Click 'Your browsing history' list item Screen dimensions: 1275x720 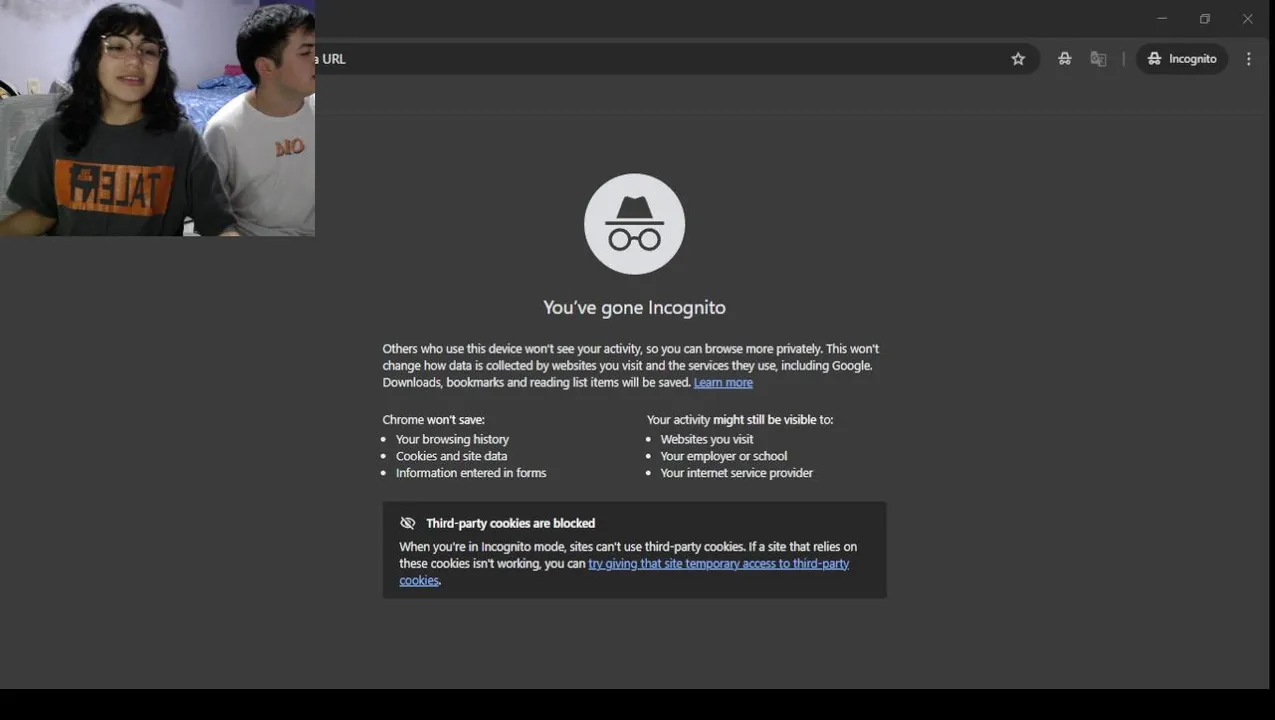coord(452,440)
